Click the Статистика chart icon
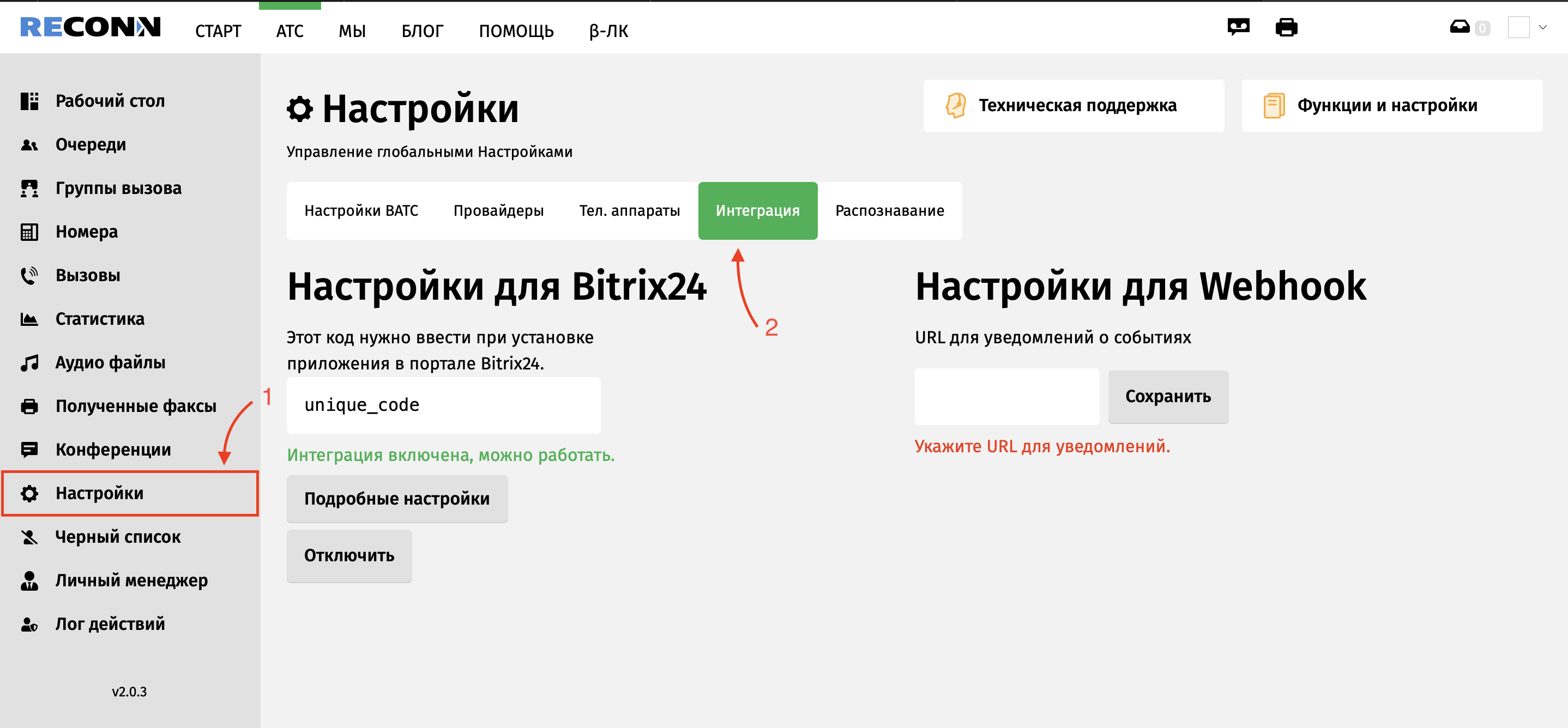The height and width of the screenshot is (728, 1568). point(29,319)
